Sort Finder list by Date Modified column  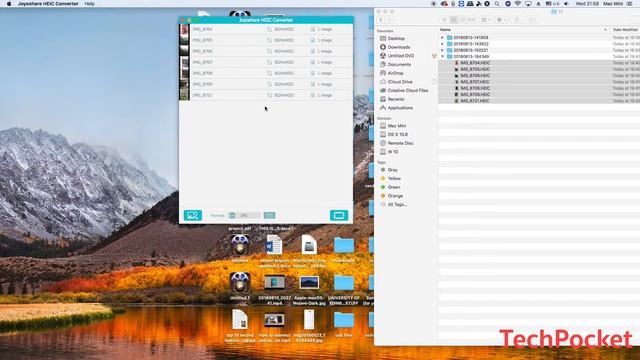[625, 30]
